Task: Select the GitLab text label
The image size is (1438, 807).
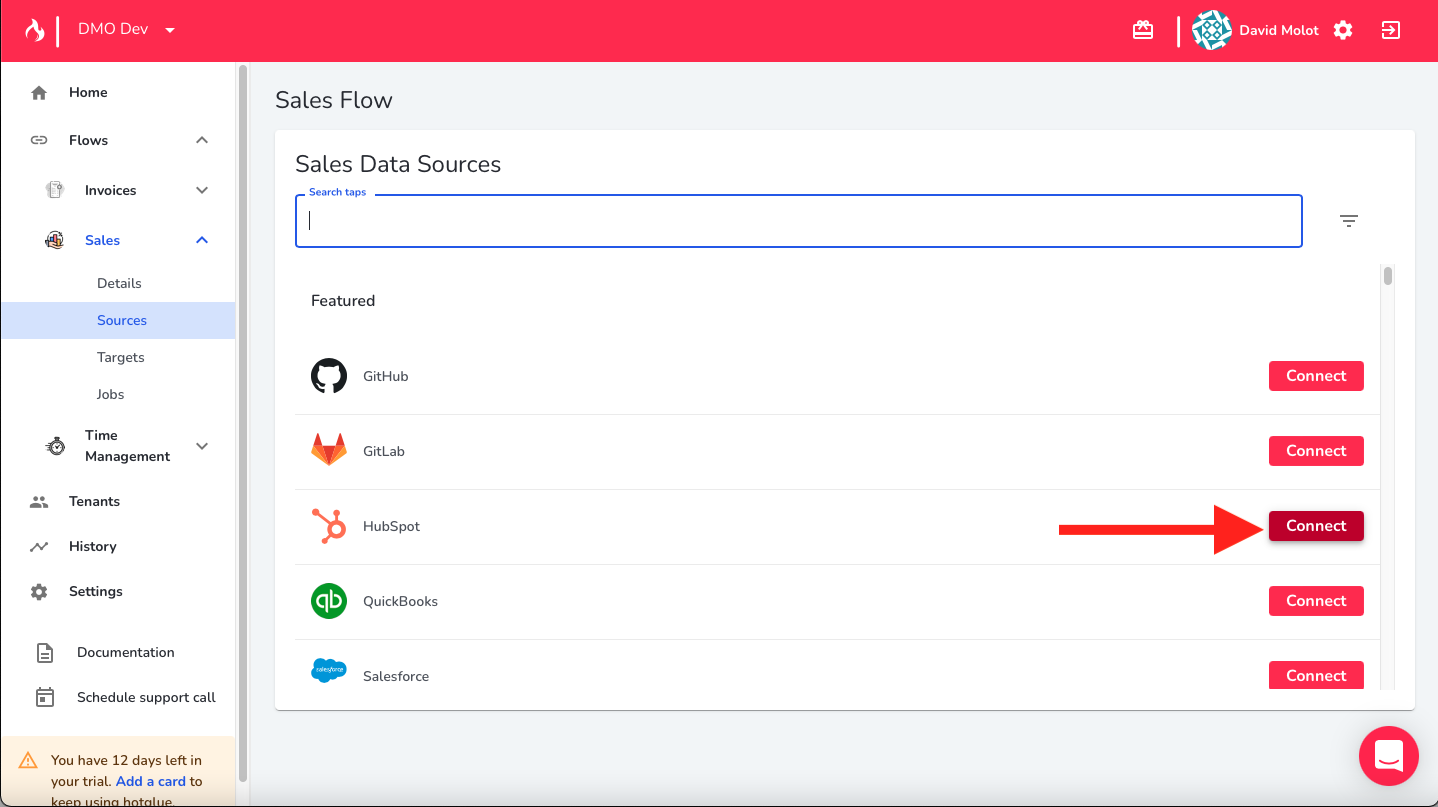Action: pos(384,451)
